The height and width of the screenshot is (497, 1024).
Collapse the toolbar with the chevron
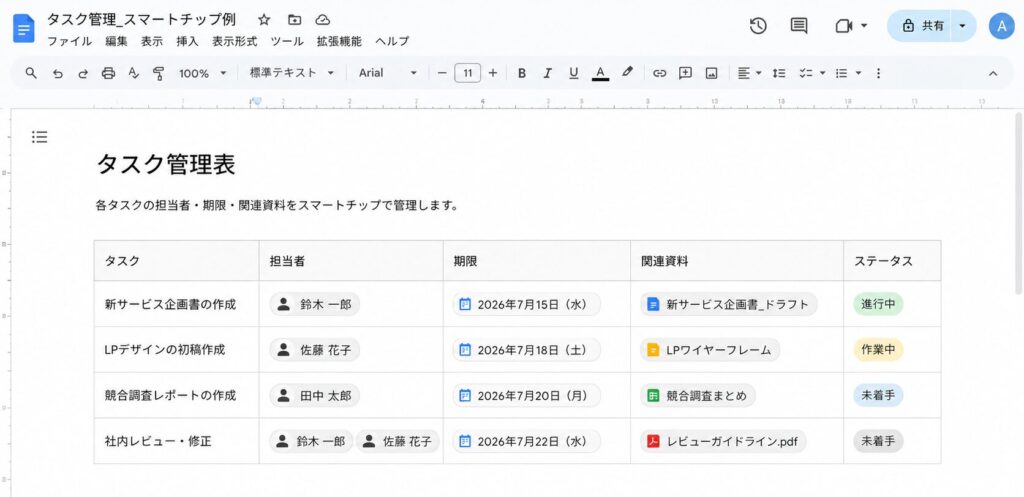[993, 73]
